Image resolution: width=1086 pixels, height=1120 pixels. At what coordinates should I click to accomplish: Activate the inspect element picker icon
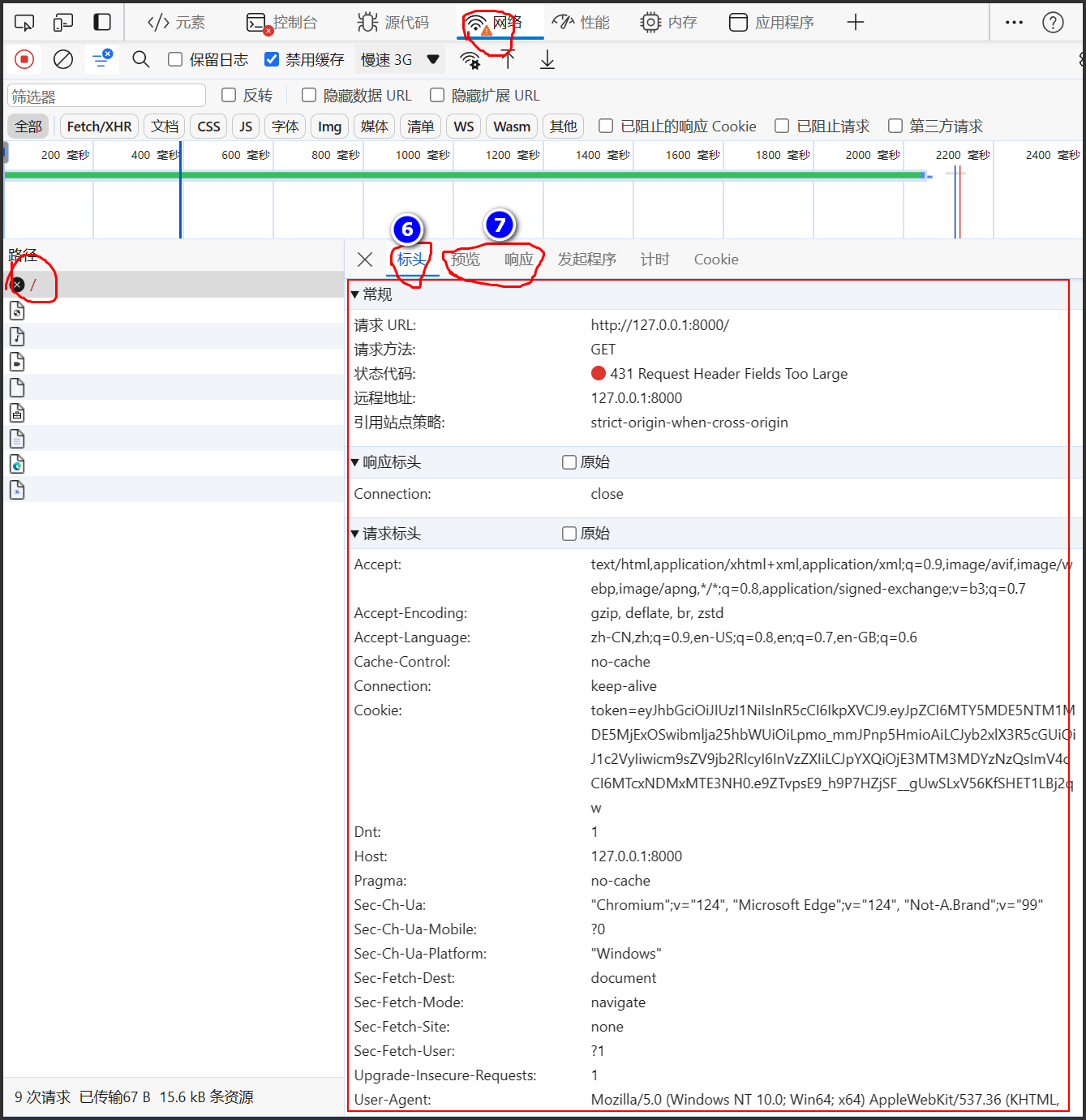(x=24, y=23)
